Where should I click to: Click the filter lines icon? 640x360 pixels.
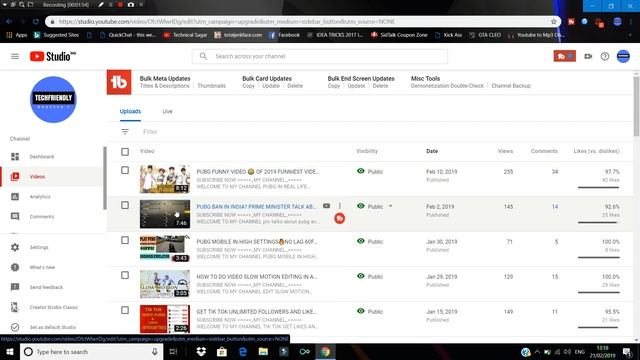pyautogui.click(x=125, y=132)
